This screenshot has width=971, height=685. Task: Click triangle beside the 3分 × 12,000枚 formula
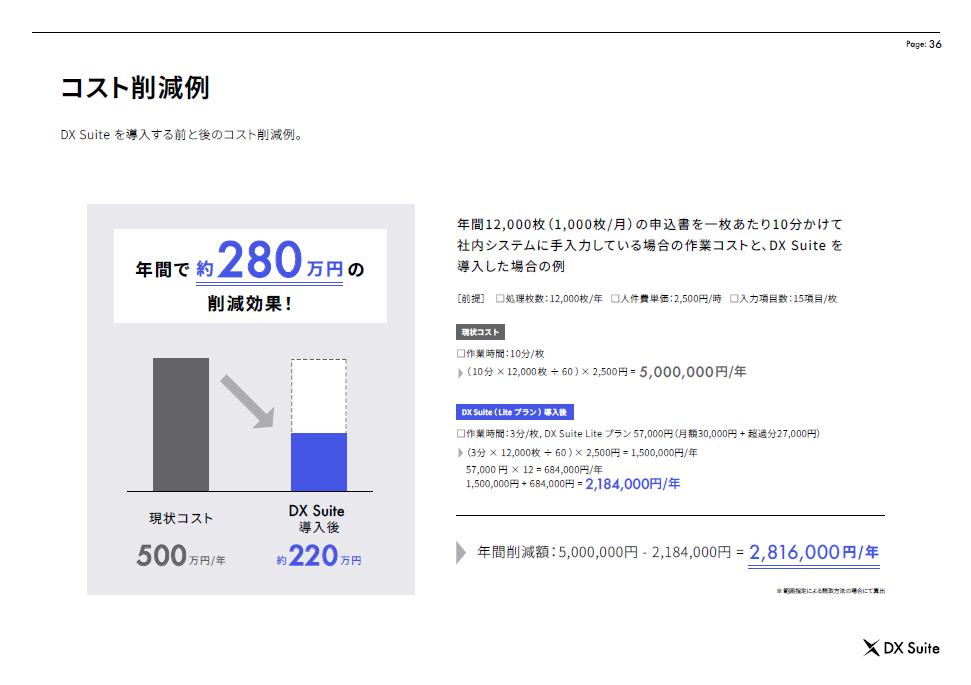460,453
